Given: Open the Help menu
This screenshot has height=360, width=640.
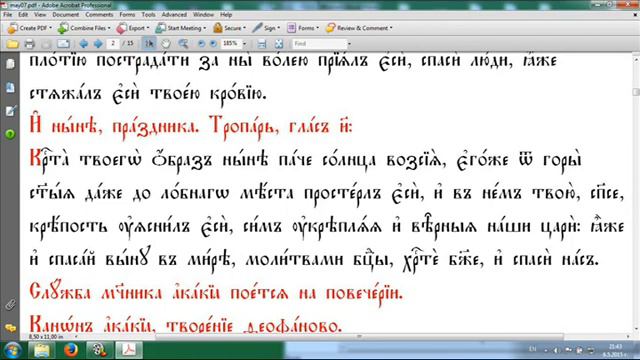Looking at the screenshot, I should [x=226, y=14].
